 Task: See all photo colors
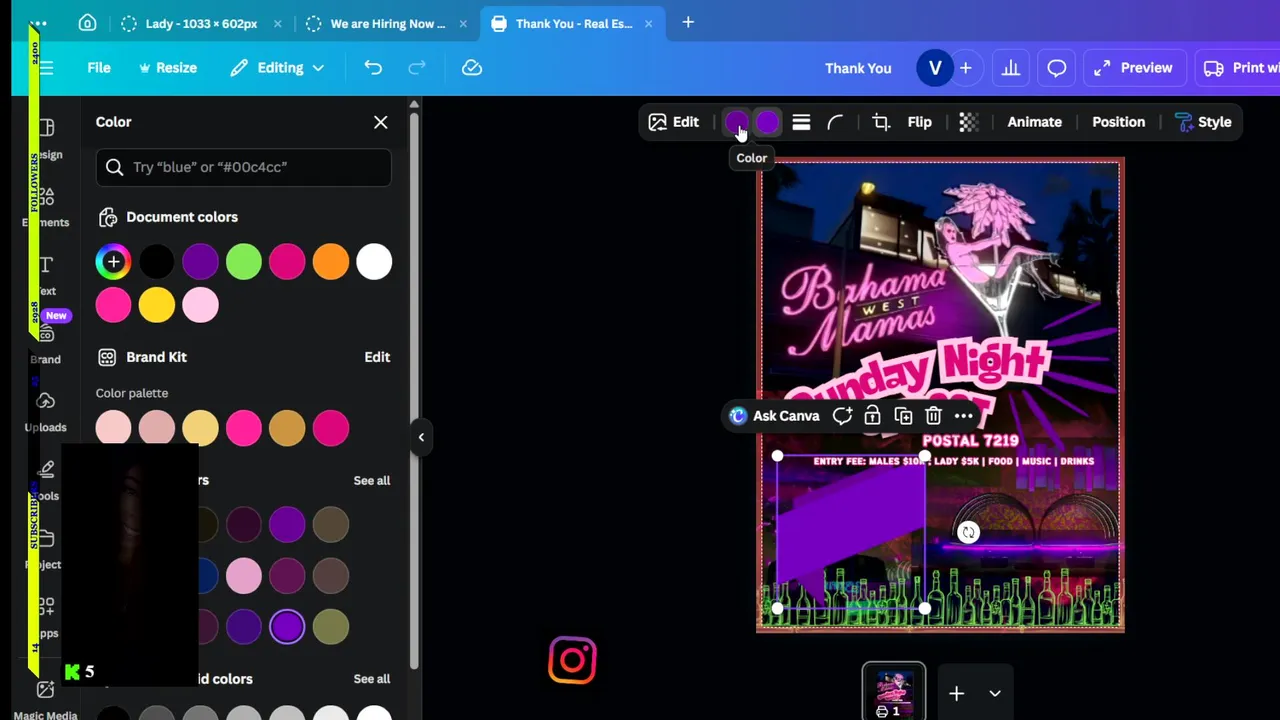tap(372, 481)
